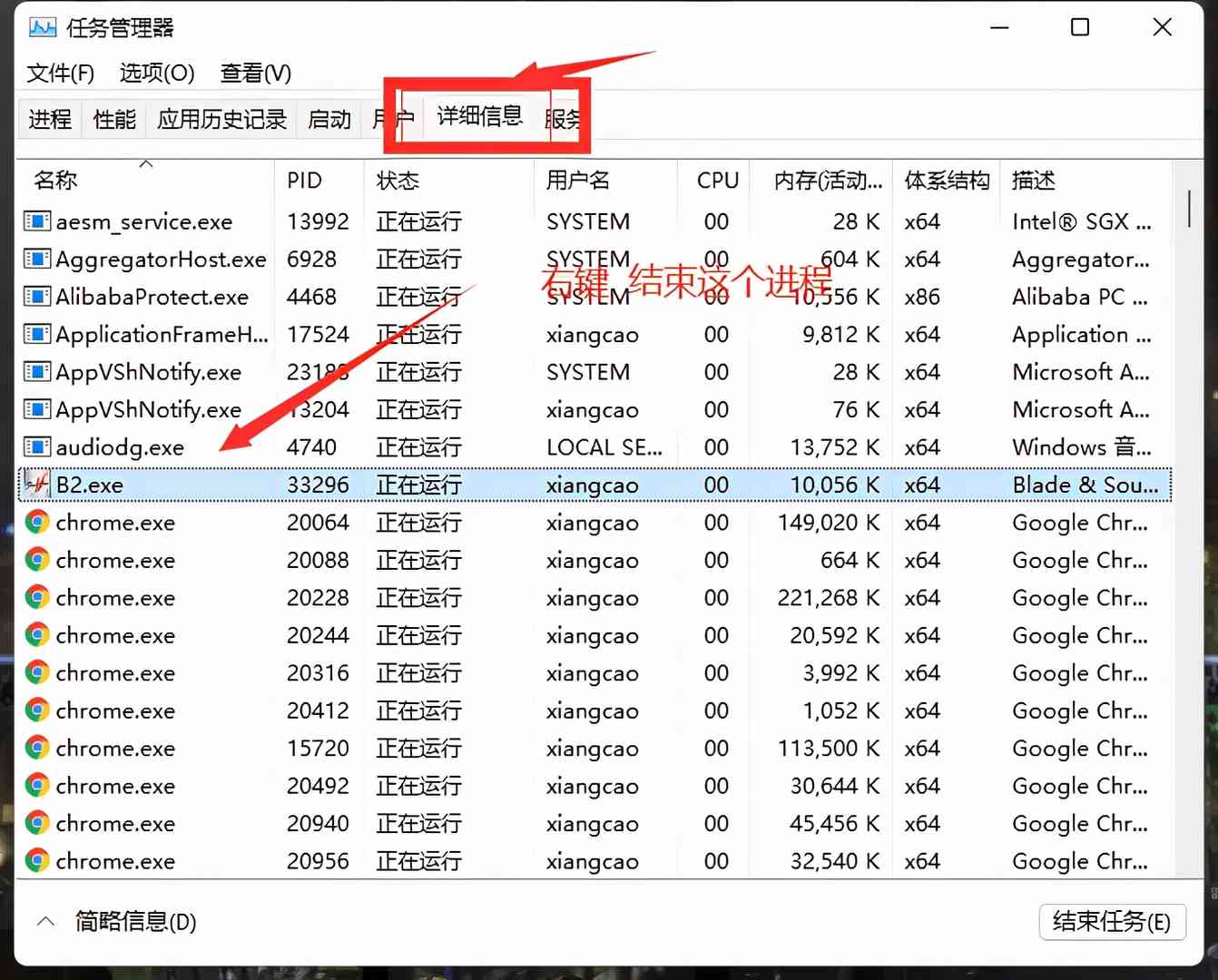Click the 结束任务(E) button
The width and height of the screenshot is (1218, 980).
pos(1112,923)
